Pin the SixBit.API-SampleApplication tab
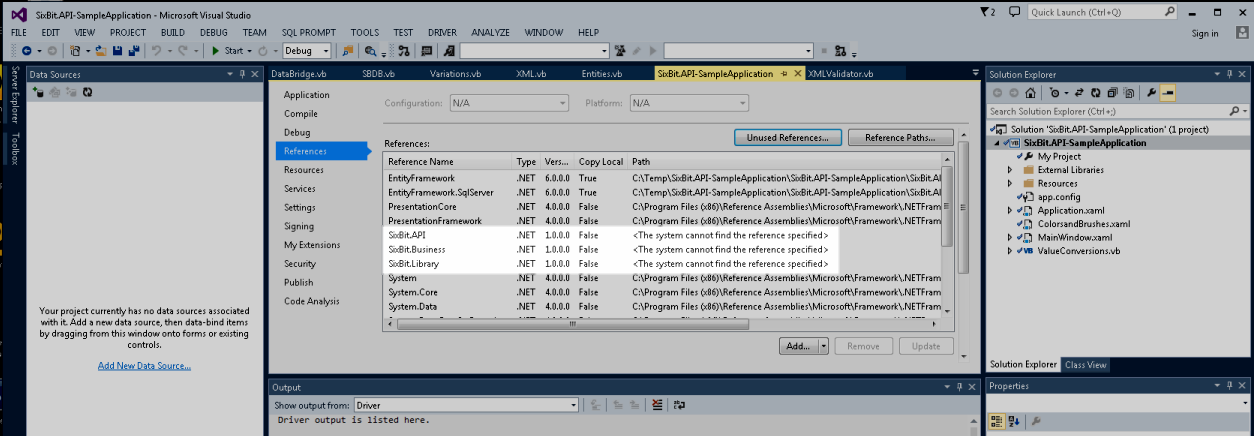1254x436 pixels. tap(784, 74)
